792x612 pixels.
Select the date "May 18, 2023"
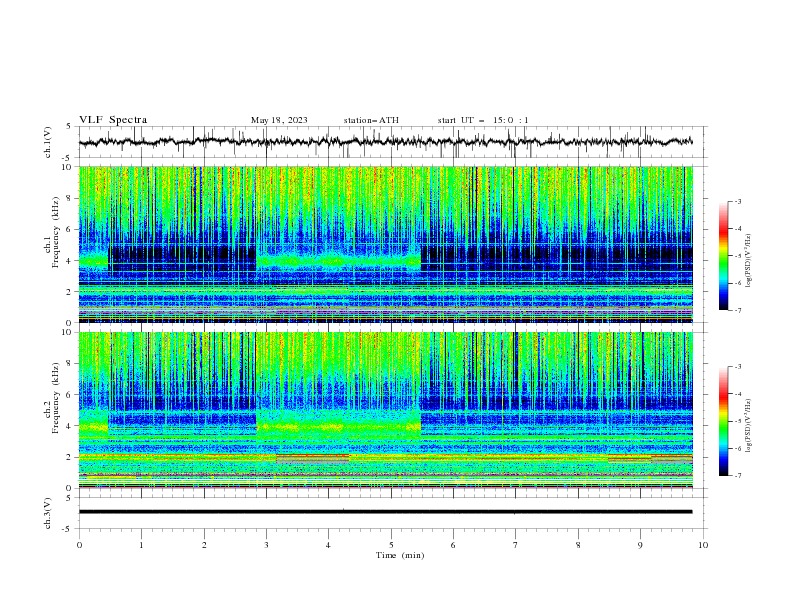(279, 120)
